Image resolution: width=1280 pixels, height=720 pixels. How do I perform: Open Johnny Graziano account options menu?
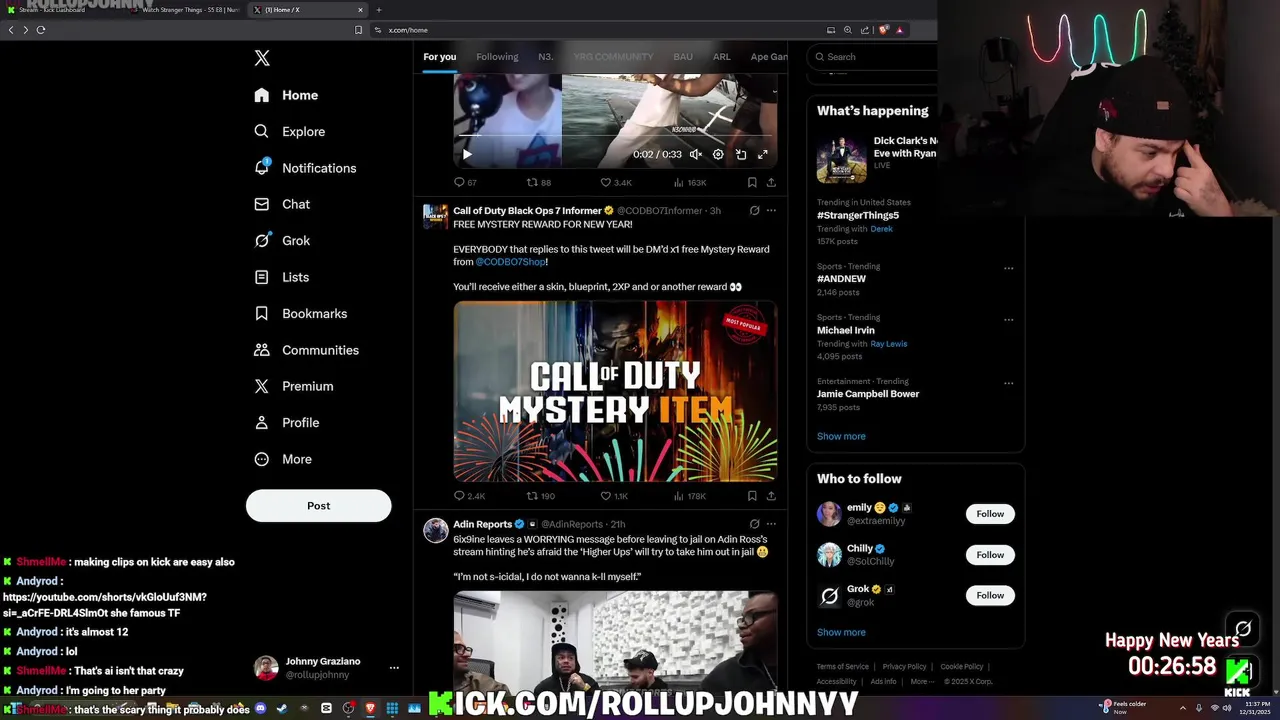(394, 667)
